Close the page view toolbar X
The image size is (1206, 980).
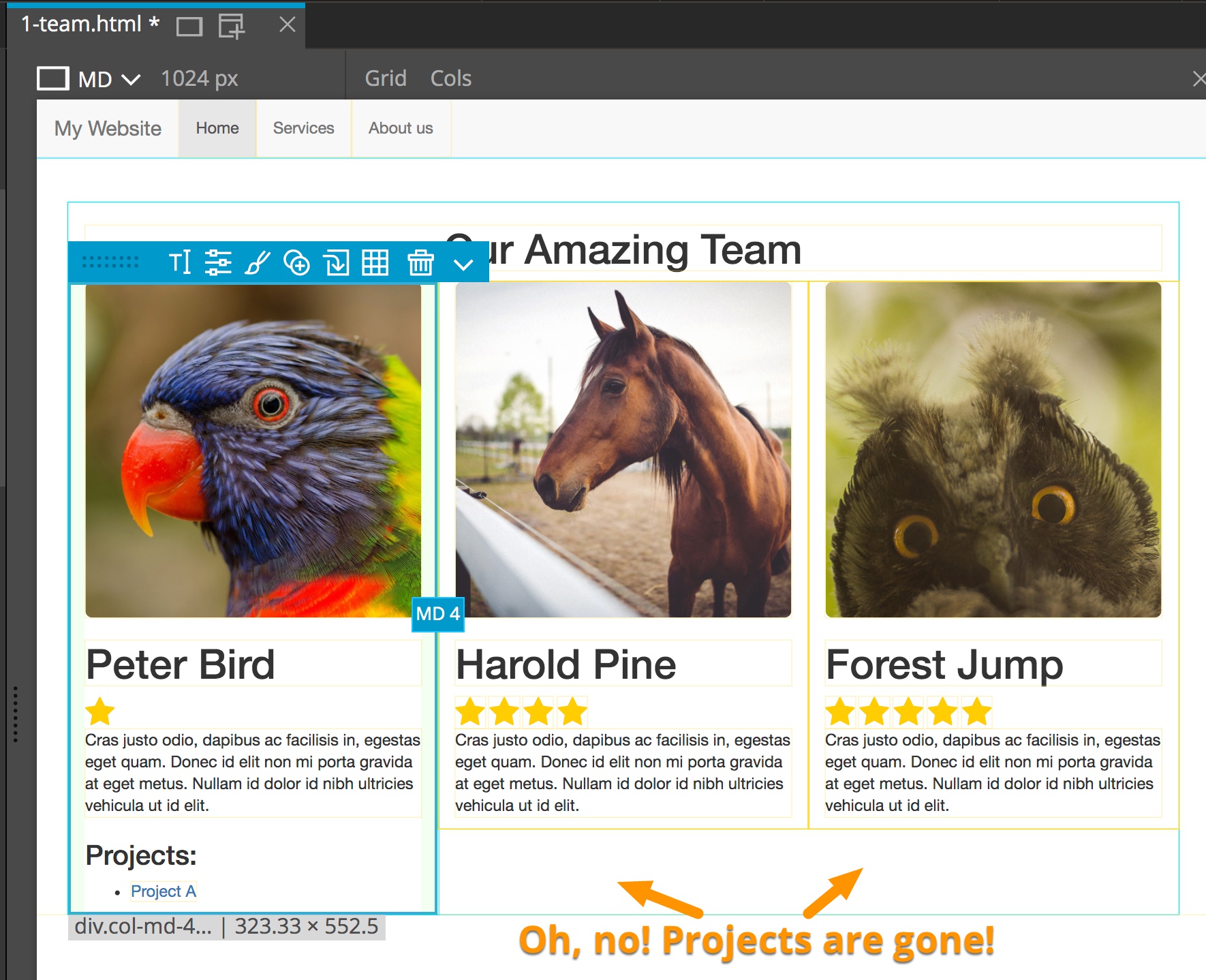(1199, 79)
